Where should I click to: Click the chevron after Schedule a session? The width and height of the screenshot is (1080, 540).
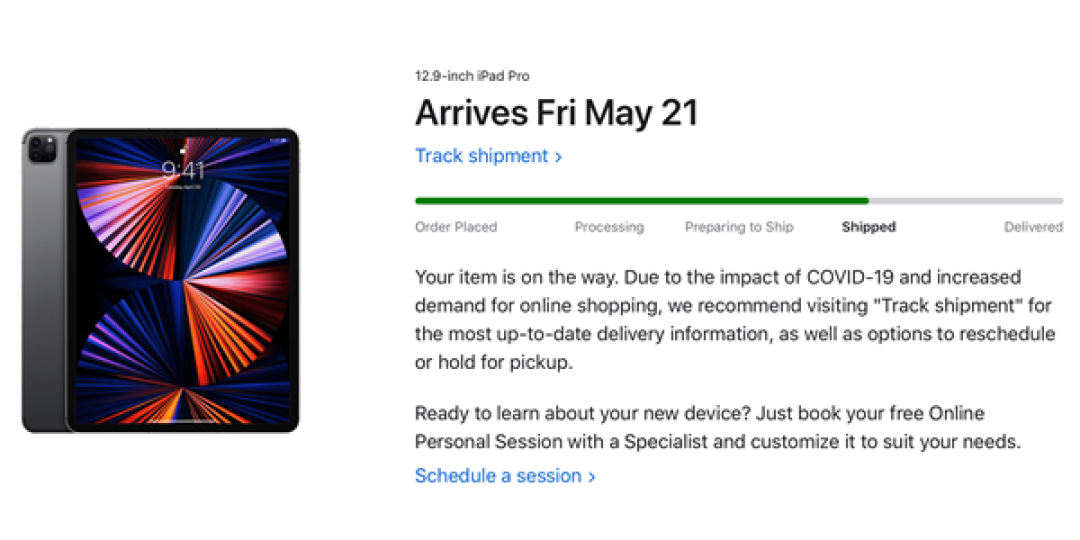[x=592, y=477]
